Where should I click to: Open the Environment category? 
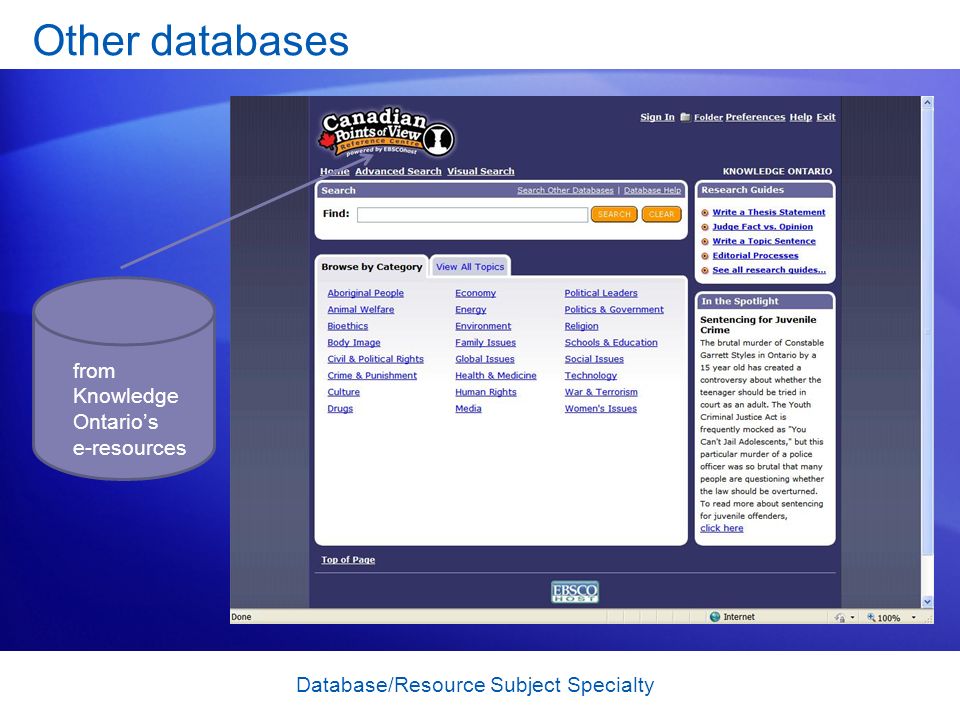483,326
